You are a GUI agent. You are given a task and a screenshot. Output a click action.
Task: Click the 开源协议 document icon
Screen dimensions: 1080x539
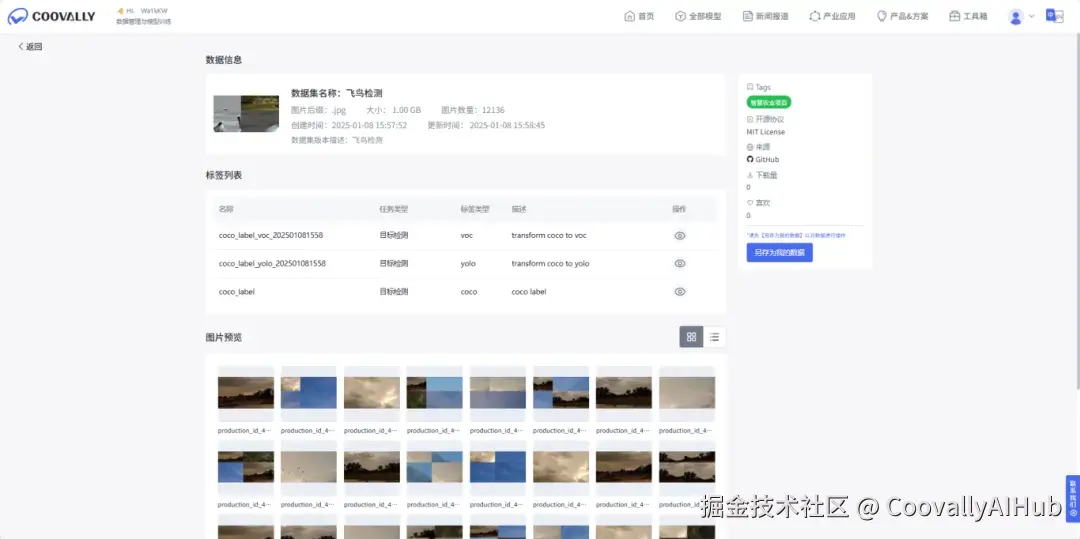point(750,119)
